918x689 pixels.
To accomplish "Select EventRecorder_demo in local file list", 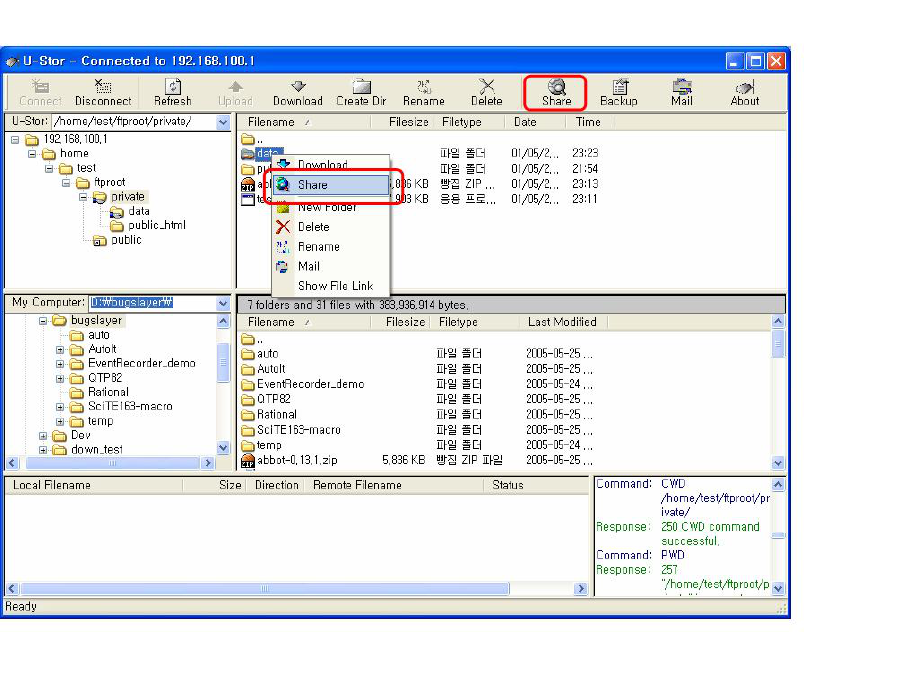I will tap(310, 385).
